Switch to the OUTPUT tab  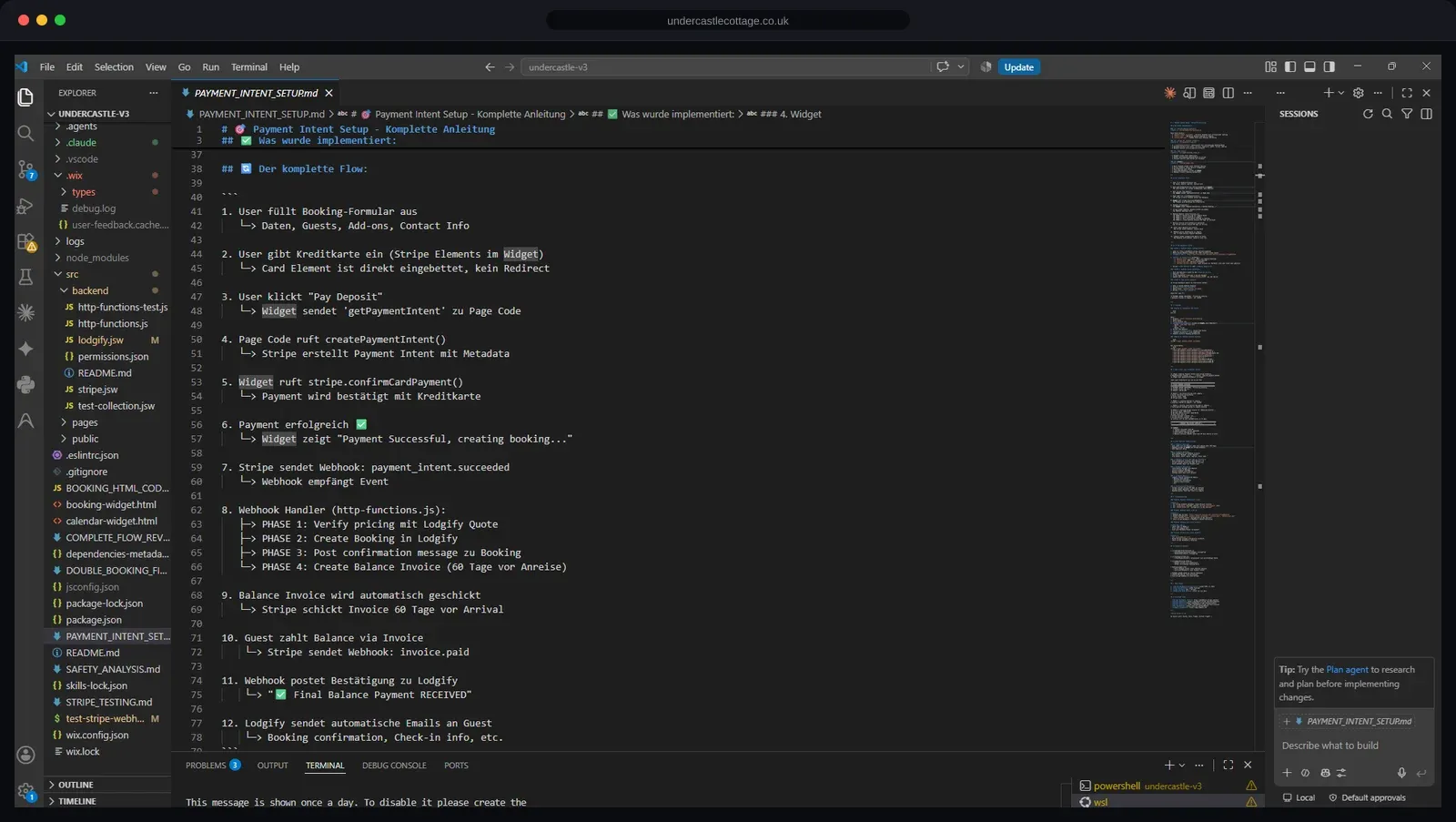273,766
